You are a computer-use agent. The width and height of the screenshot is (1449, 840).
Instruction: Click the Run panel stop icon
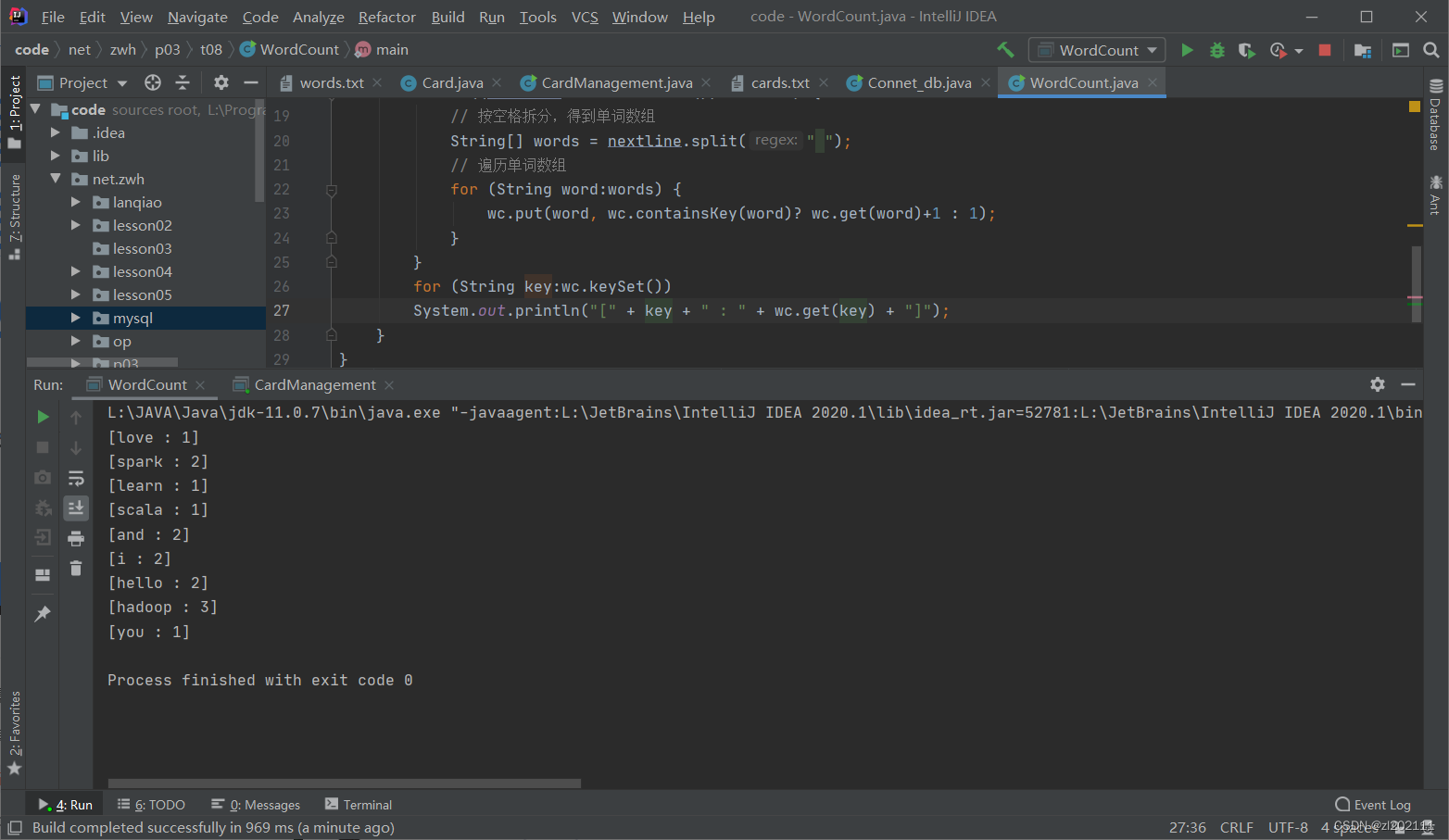(43, 447)
